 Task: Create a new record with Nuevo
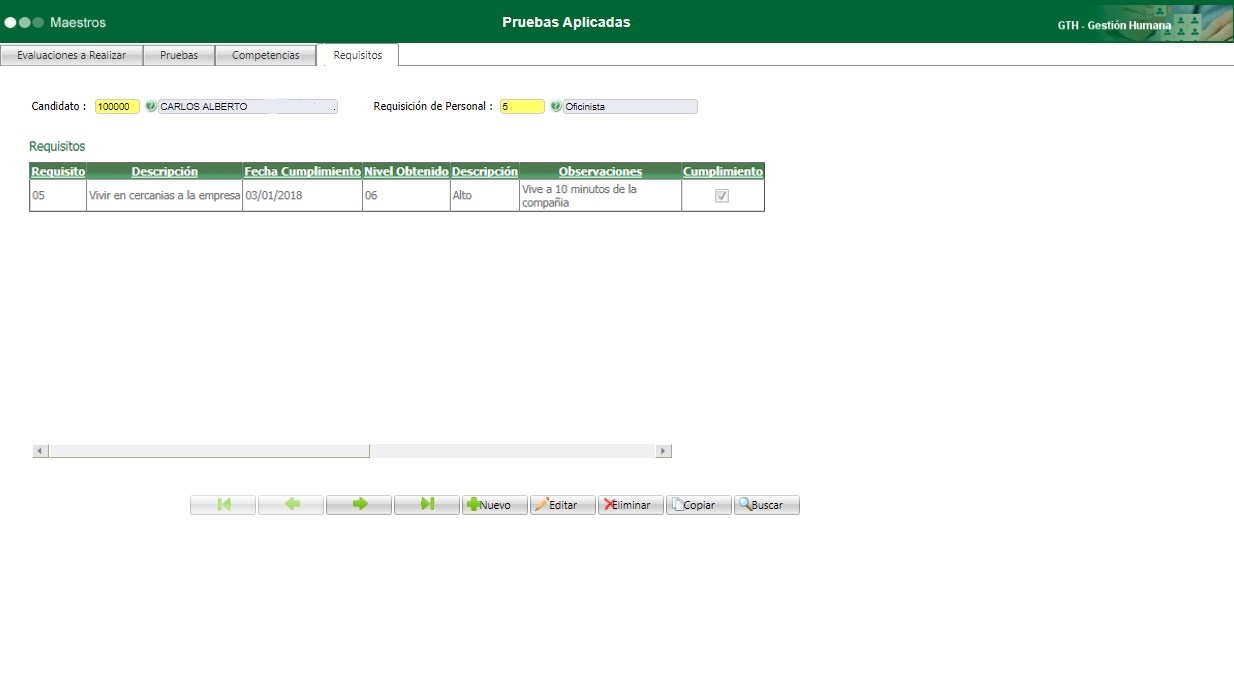pyautogui.click(x=495, y=505)
